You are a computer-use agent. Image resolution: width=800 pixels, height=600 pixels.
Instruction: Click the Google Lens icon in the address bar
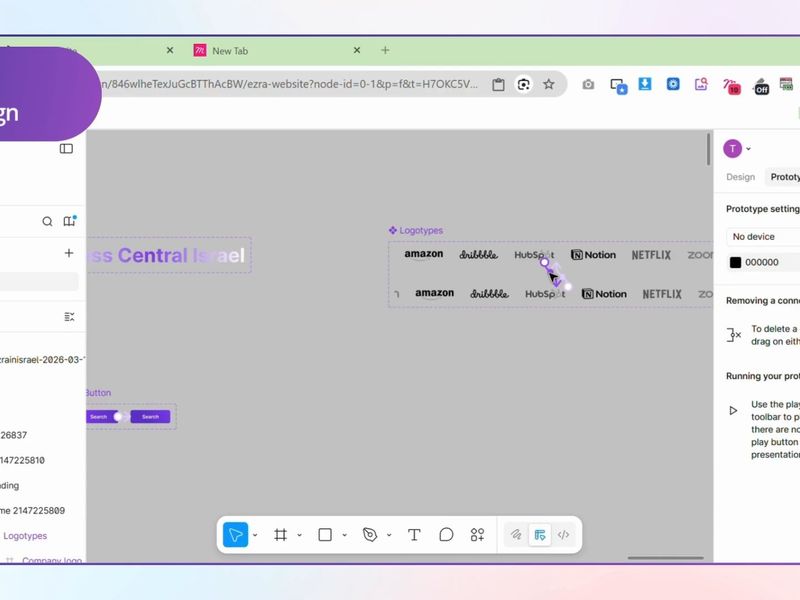[x=523, y=84]
